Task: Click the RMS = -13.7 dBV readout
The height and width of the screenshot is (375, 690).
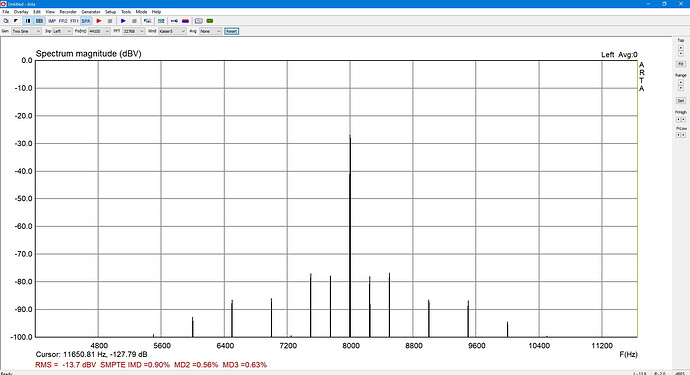Action: click(66, 365)
